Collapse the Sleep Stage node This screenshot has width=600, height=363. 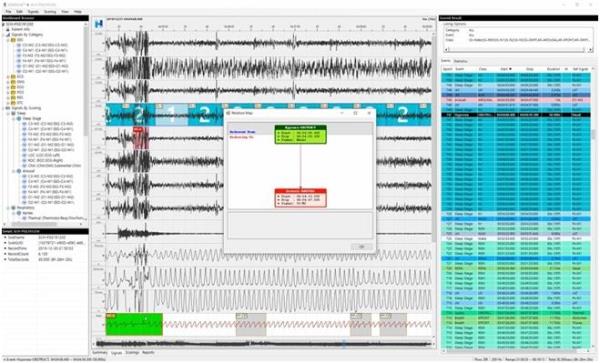click(14, 119)
